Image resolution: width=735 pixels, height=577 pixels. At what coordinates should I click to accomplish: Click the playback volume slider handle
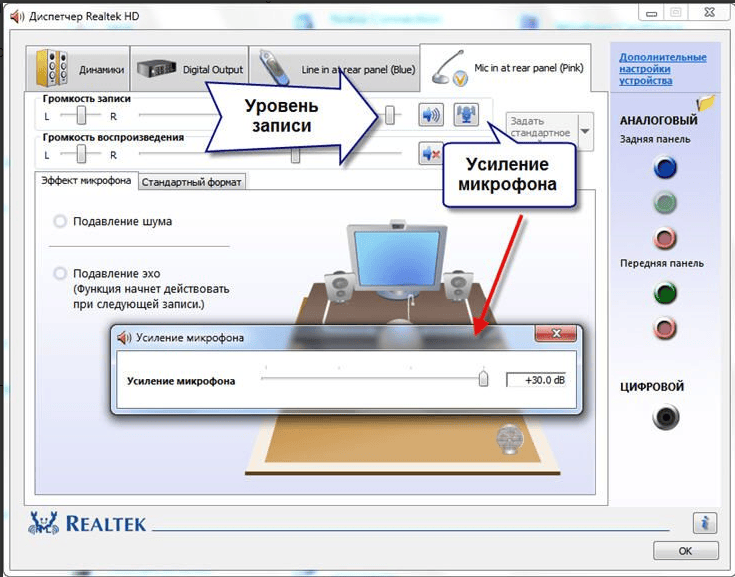[x=295, y=155]
